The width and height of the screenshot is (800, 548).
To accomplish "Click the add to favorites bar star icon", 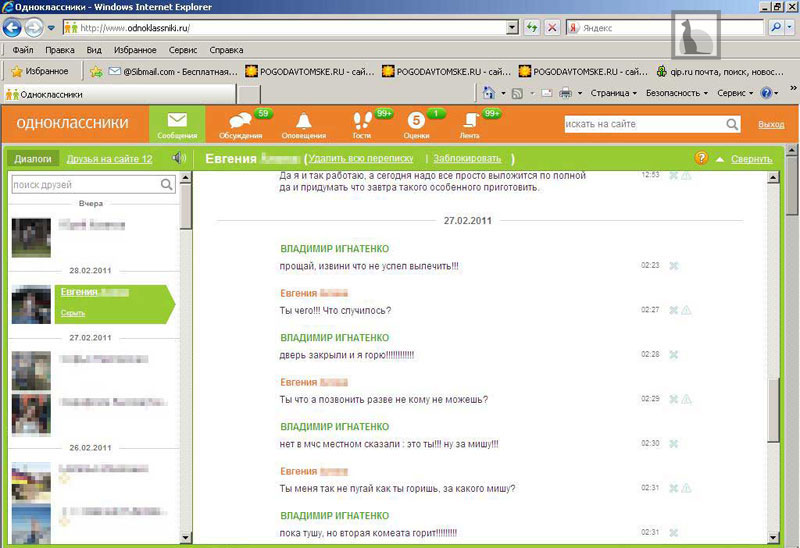I will pos(96,72).
